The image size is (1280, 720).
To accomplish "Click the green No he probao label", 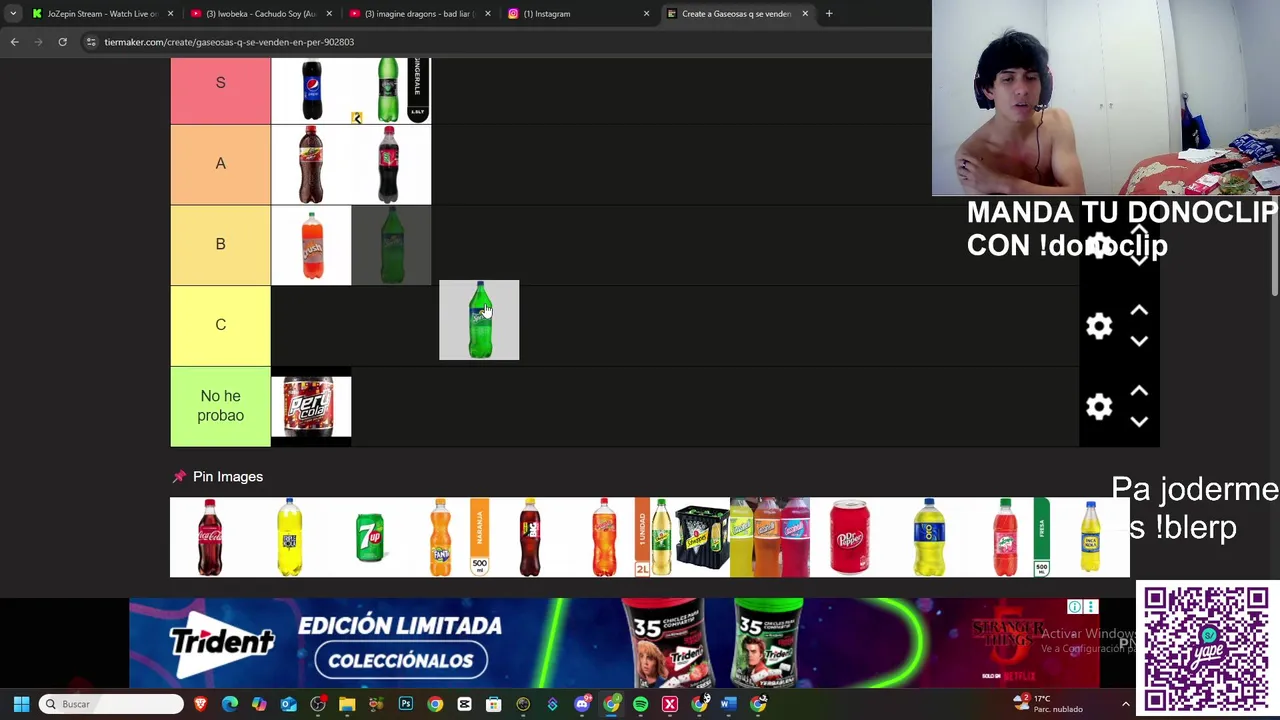I will click(x=220, y=406).
